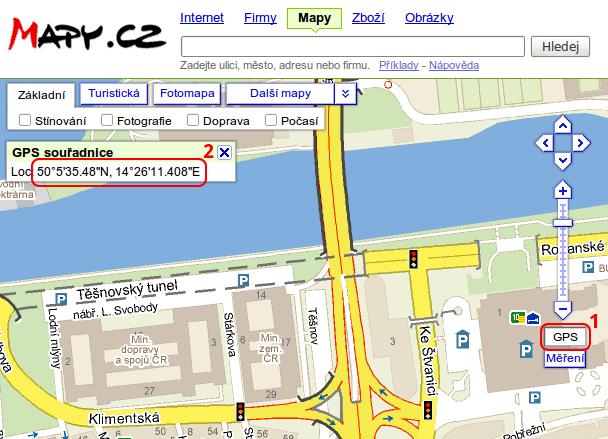608x439 pixels.
Task: Click the traffic light icon on Klimentská
Action: [x=240, y=412]
